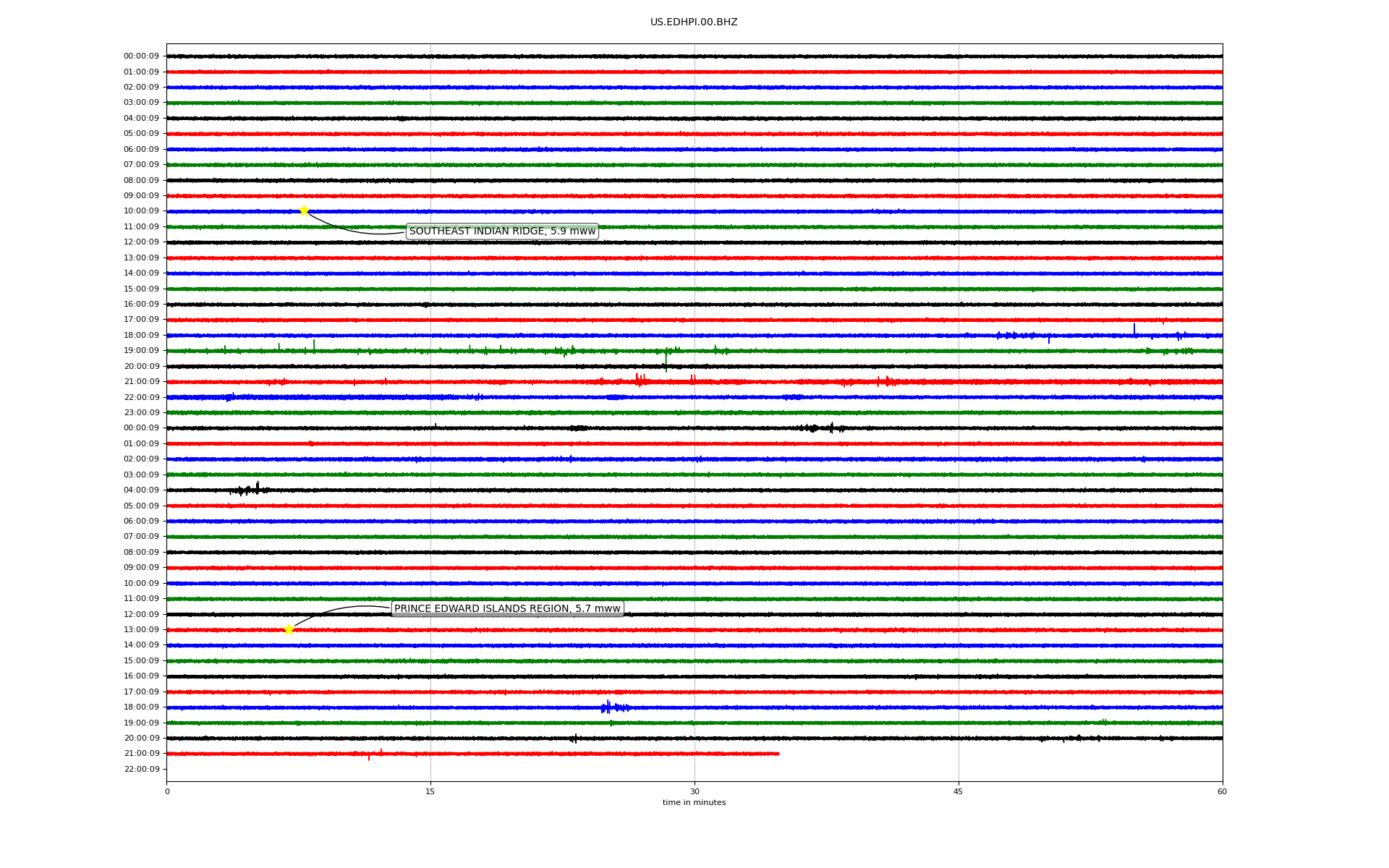Click the second 04:00:09 black trace label
Viewport: 1389px width, 868px height.
pyautogui.click(x=141, y=490)
